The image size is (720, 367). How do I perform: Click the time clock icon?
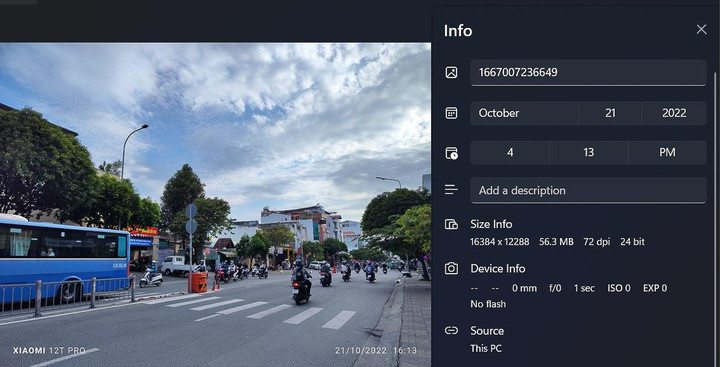(451, 153)
